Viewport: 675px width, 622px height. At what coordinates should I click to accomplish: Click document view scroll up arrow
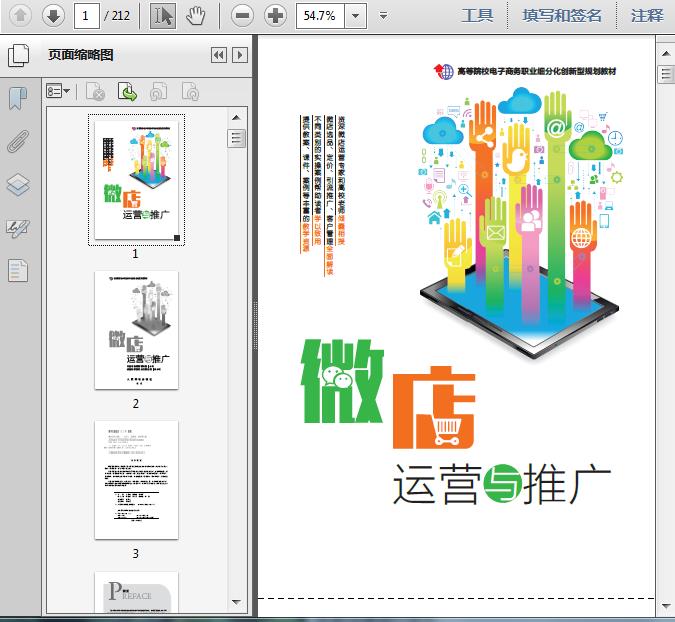(x=666, y=54)
